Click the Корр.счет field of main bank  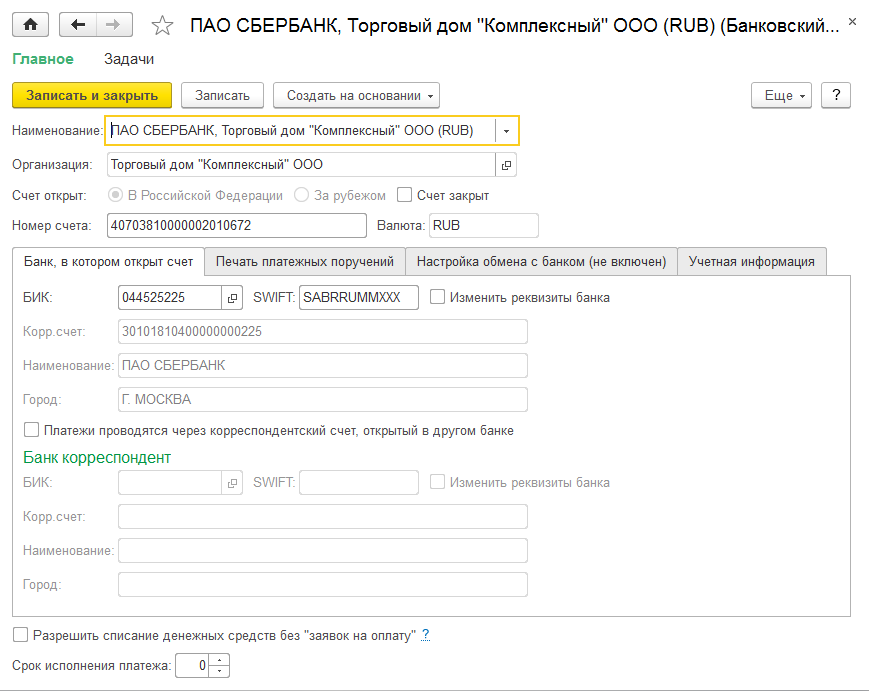tap(323, 332)
